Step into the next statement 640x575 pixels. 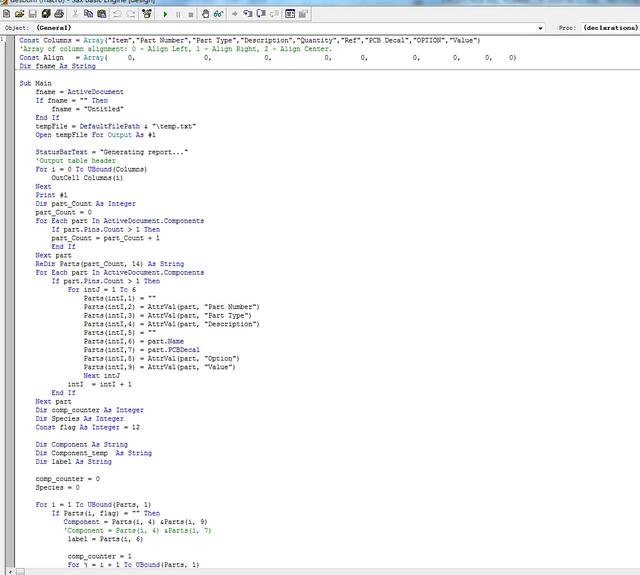coord(248,14)
